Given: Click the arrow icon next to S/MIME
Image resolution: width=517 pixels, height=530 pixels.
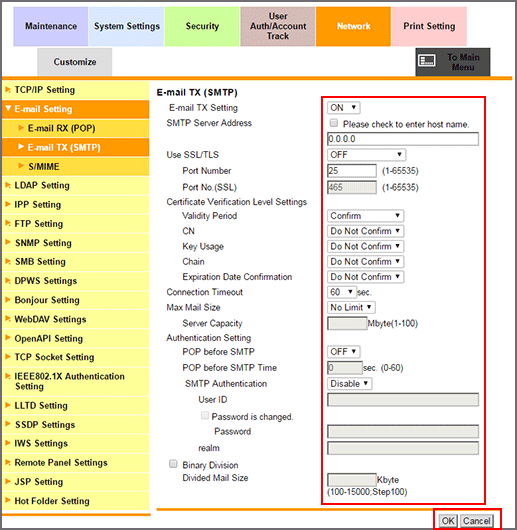Looking at the screenshot, I should (x=21, y=166).
